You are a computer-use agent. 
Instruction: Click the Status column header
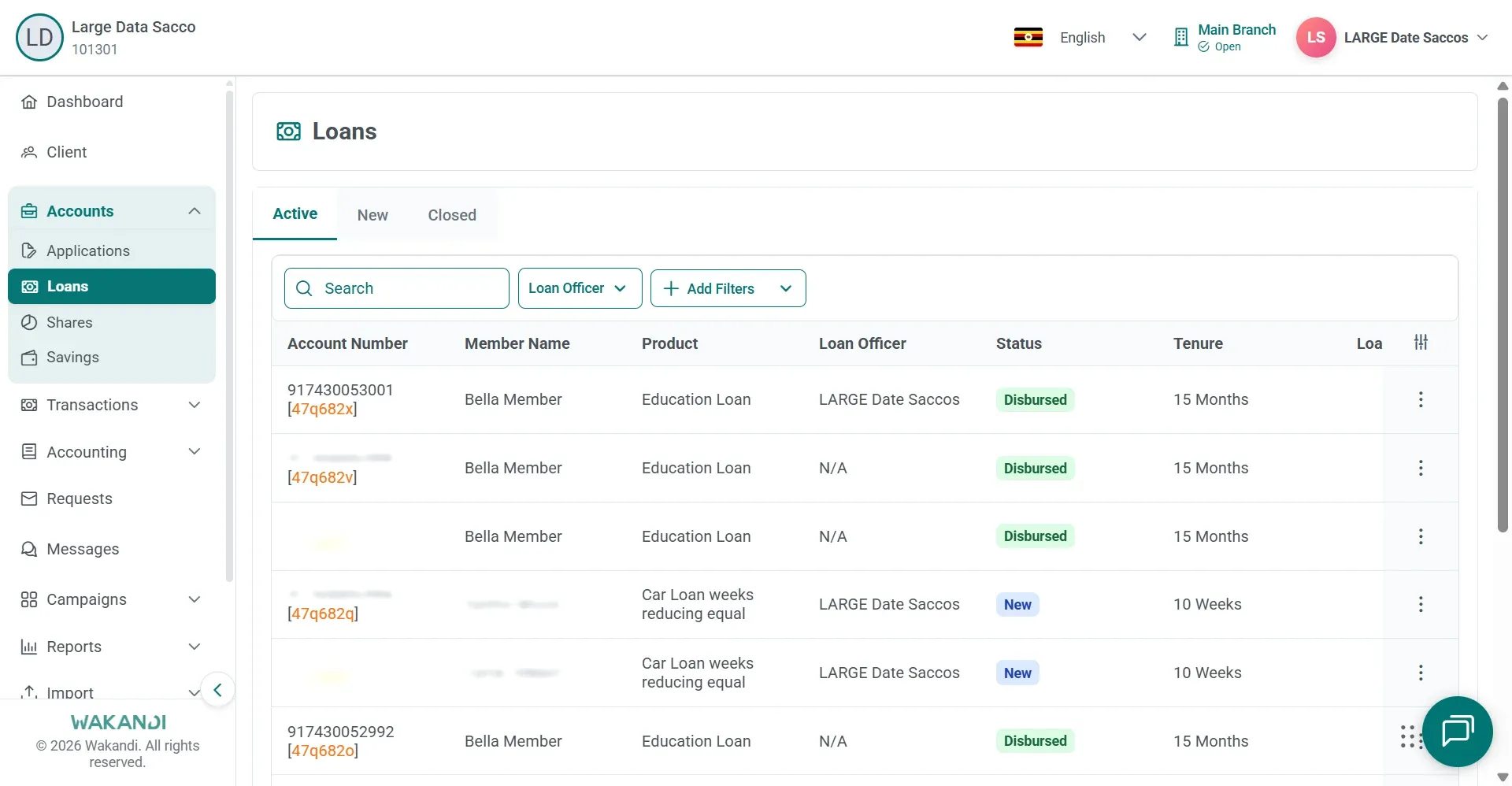coord(1019,343)
